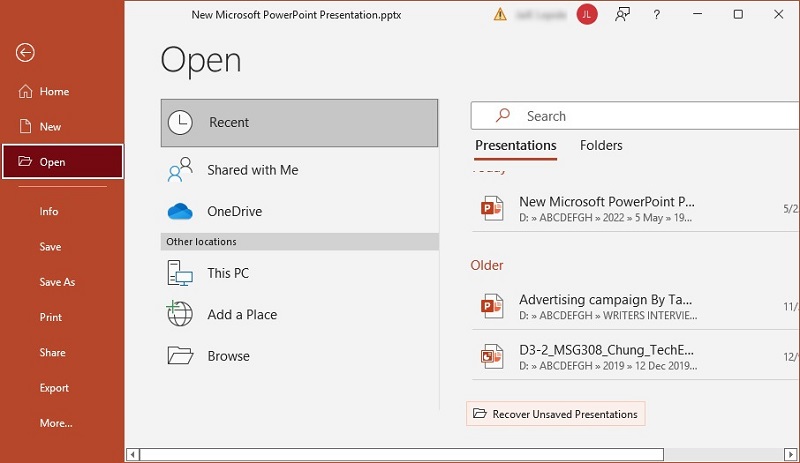Close the PowerPoint window
The image size is (800, 463).
779,14
